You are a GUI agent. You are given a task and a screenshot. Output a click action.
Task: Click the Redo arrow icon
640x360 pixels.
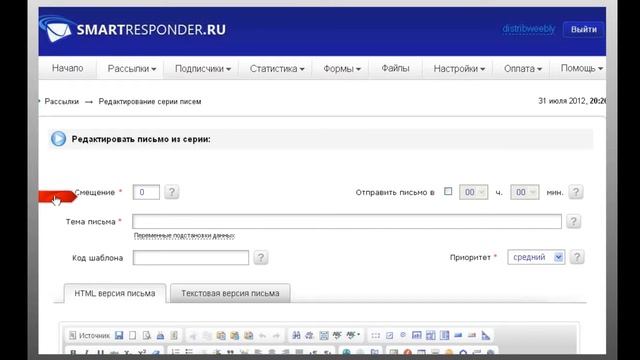(276, 336)
